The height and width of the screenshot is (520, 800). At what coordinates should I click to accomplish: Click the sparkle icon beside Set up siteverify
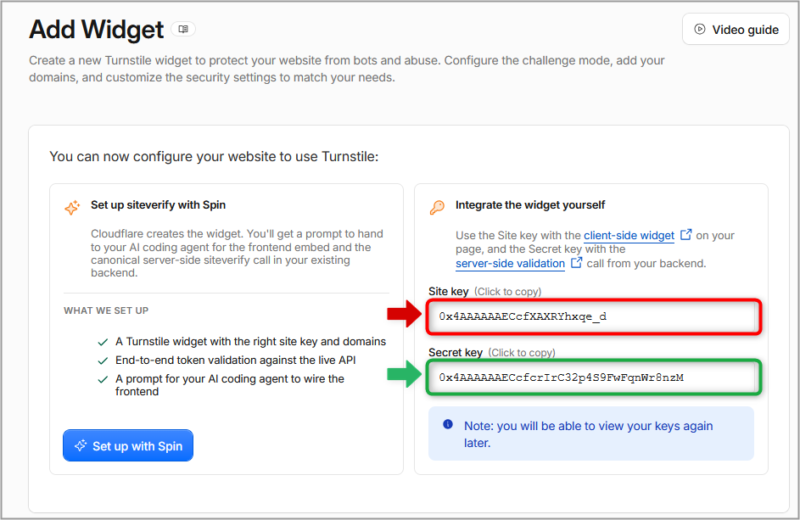[72, 207]
